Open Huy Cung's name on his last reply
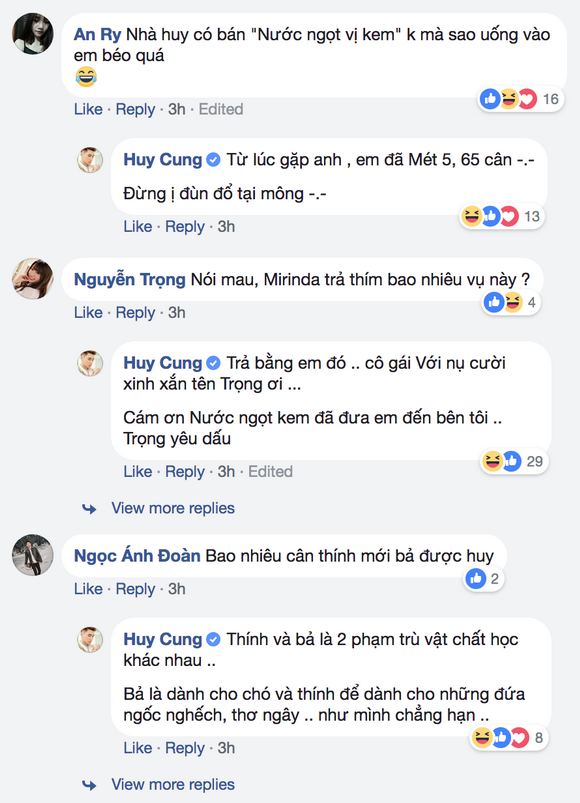The image size is (580, 803). coord(164,638)
